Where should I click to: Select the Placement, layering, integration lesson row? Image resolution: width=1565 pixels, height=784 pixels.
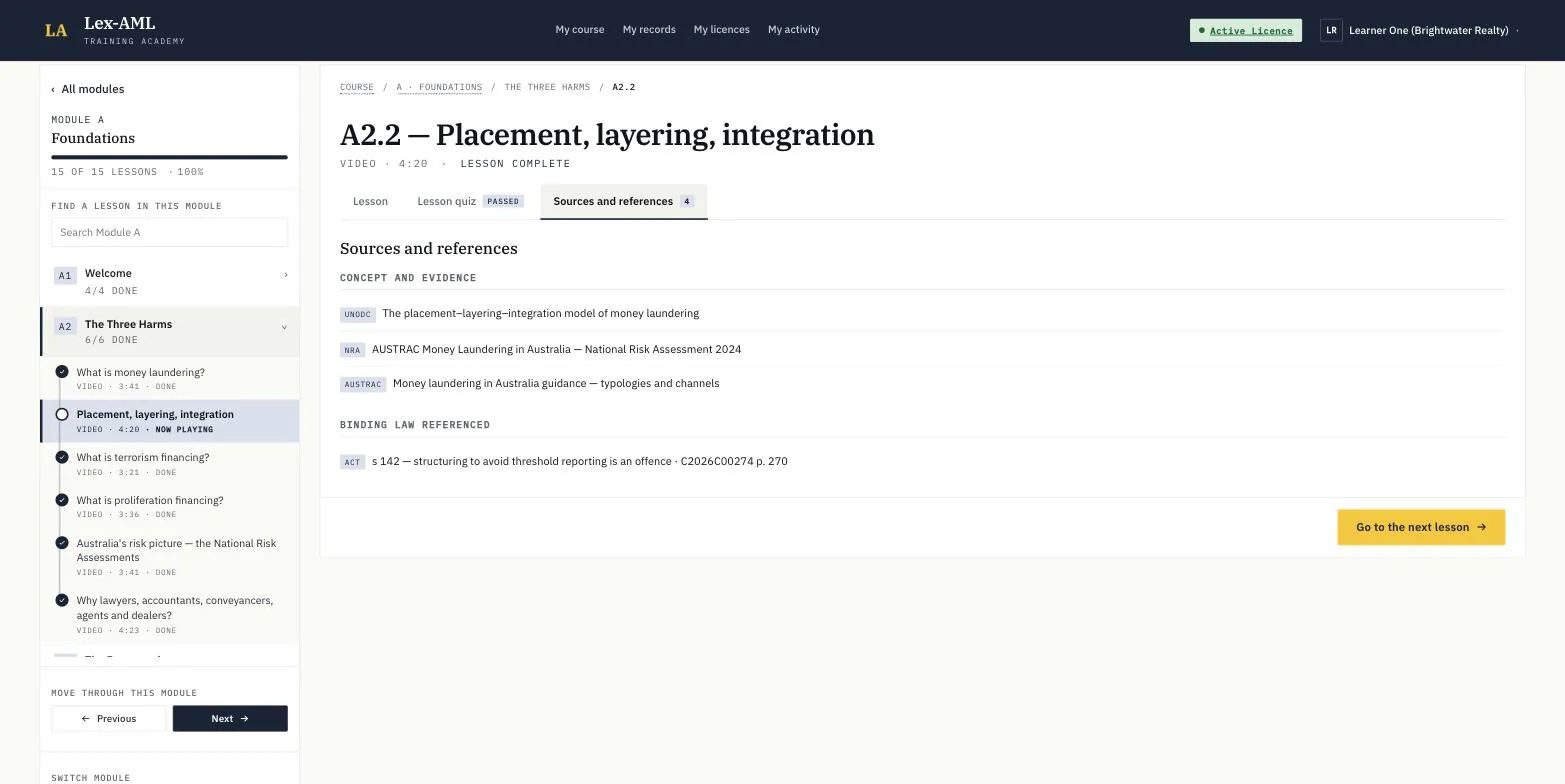(x=170, y=421)
